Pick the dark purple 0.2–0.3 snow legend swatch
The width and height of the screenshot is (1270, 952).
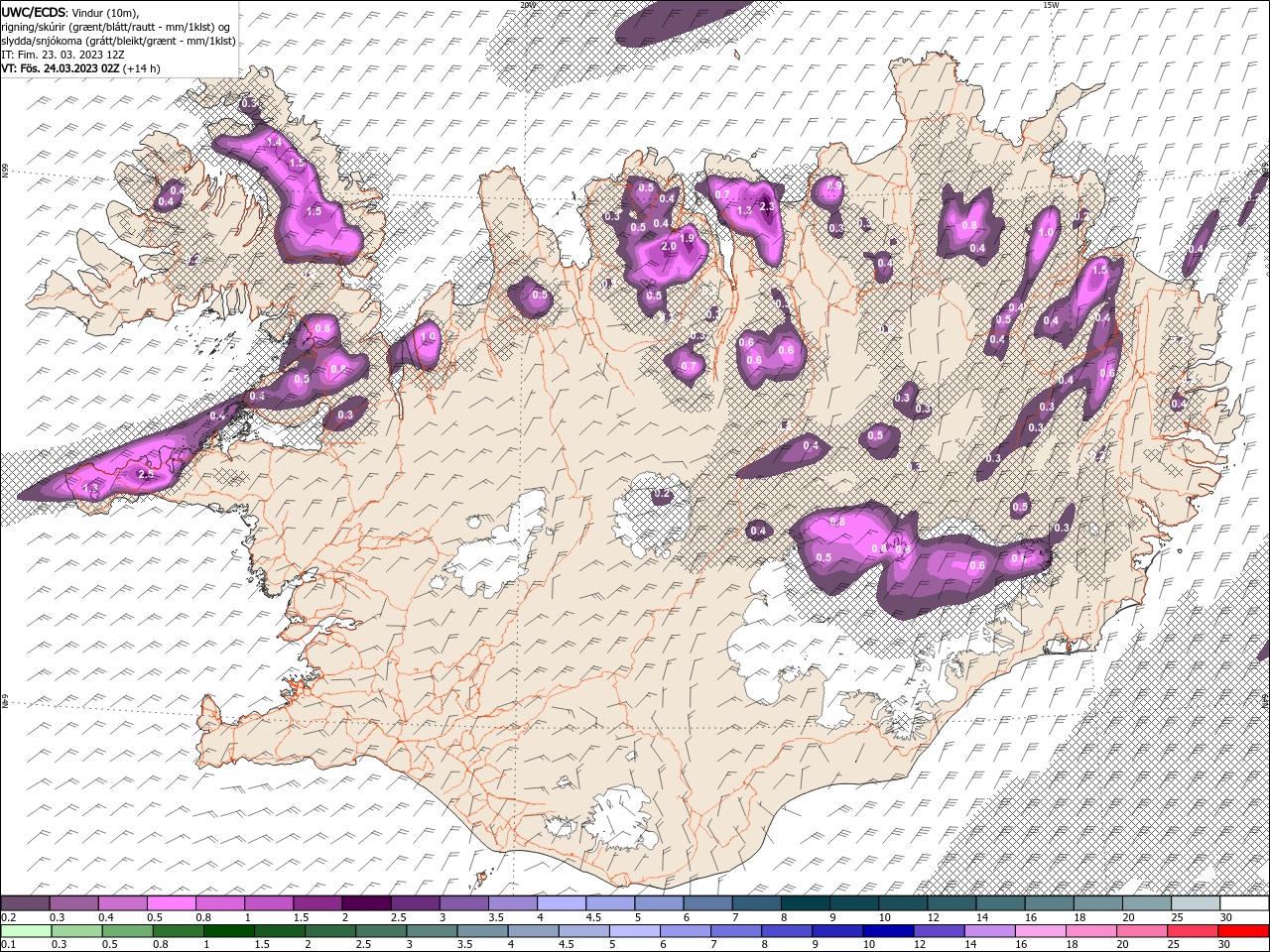click(x=25, y=903)
